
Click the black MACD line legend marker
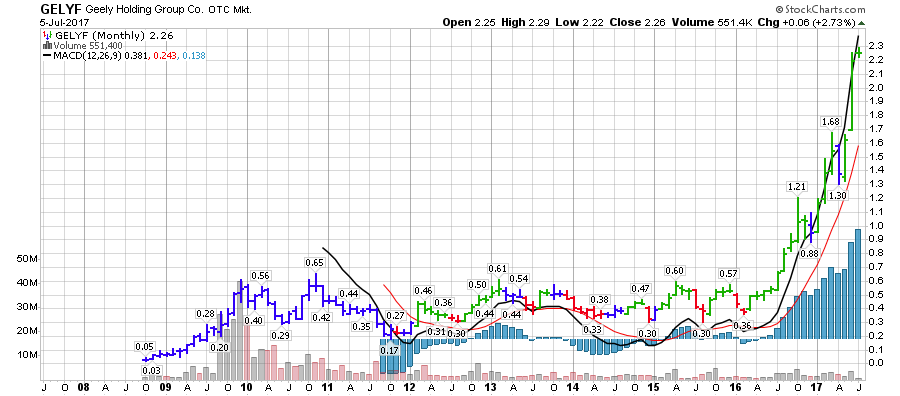[48, 56]
